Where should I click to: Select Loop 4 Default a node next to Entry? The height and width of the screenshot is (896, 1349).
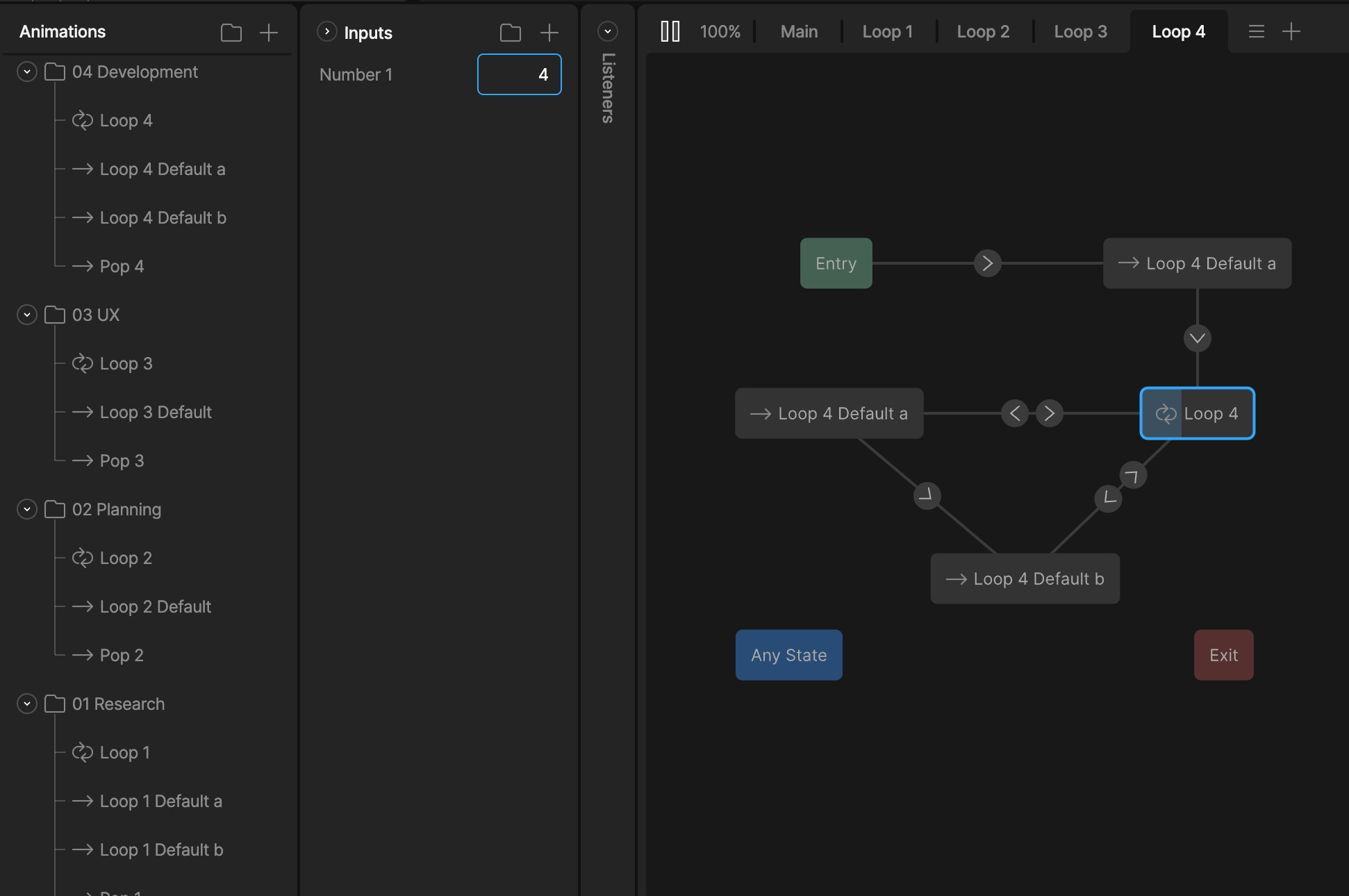coord(1197,263)
